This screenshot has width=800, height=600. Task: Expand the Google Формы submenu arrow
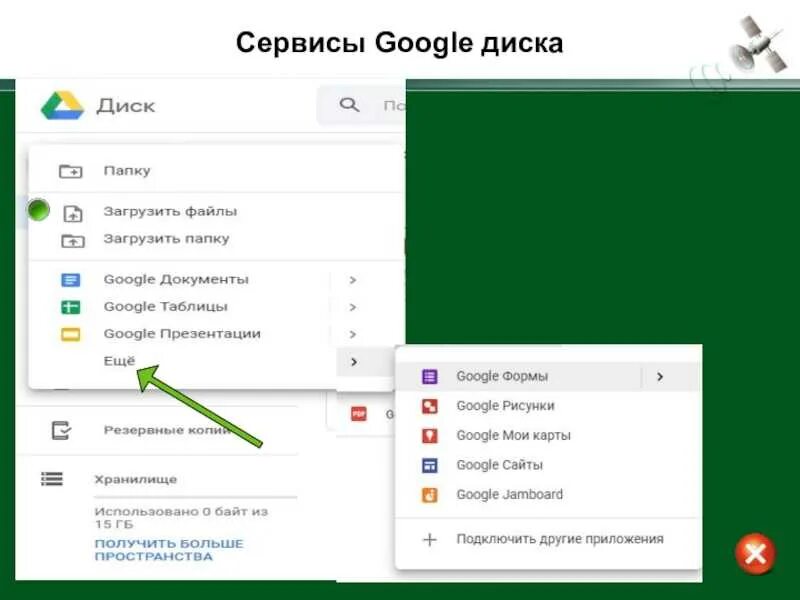coord(662,375)
